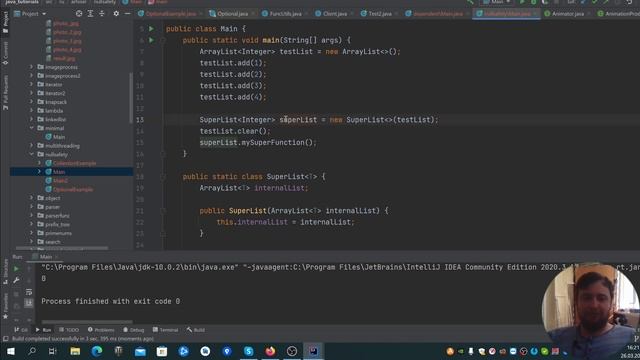Click testList.clear() line in editor

235,131
